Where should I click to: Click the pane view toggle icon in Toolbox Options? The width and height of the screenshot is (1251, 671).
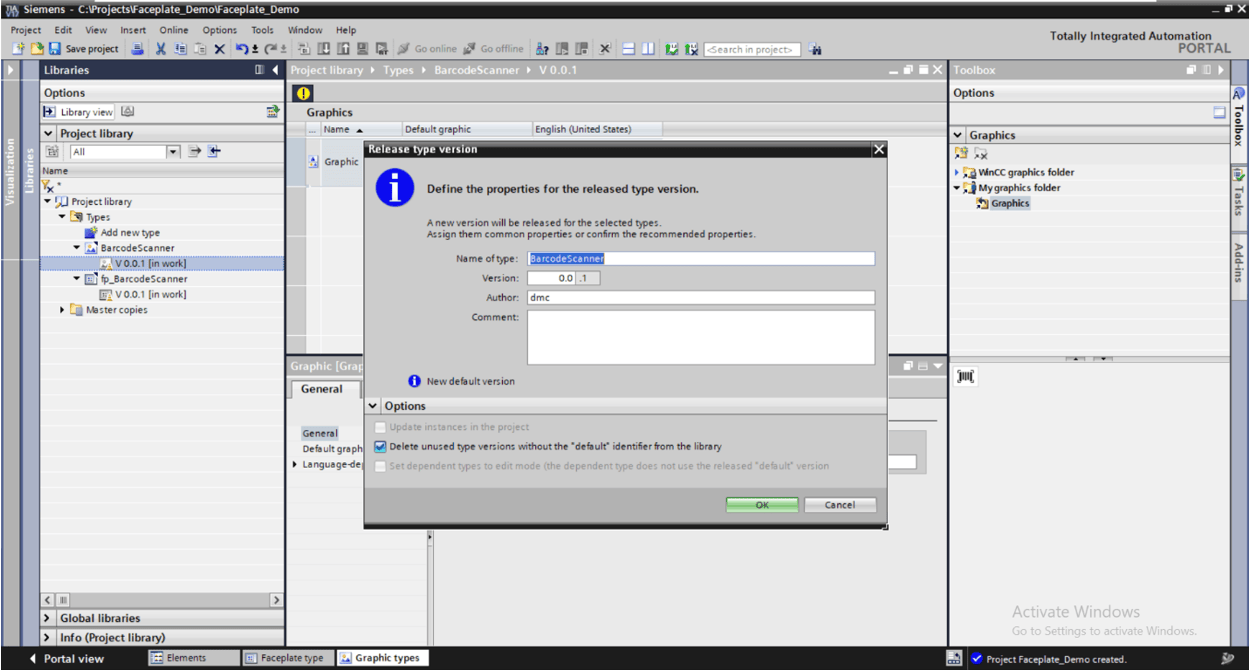point(1219,113)
